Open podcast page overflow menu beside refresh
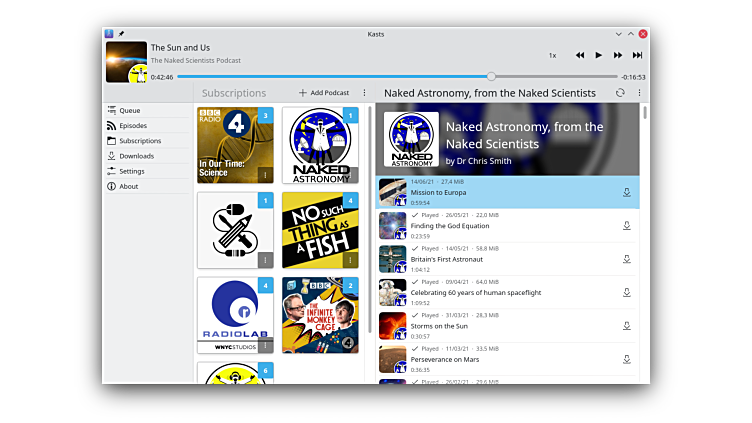Screen dimensions: 752x423 639,93
